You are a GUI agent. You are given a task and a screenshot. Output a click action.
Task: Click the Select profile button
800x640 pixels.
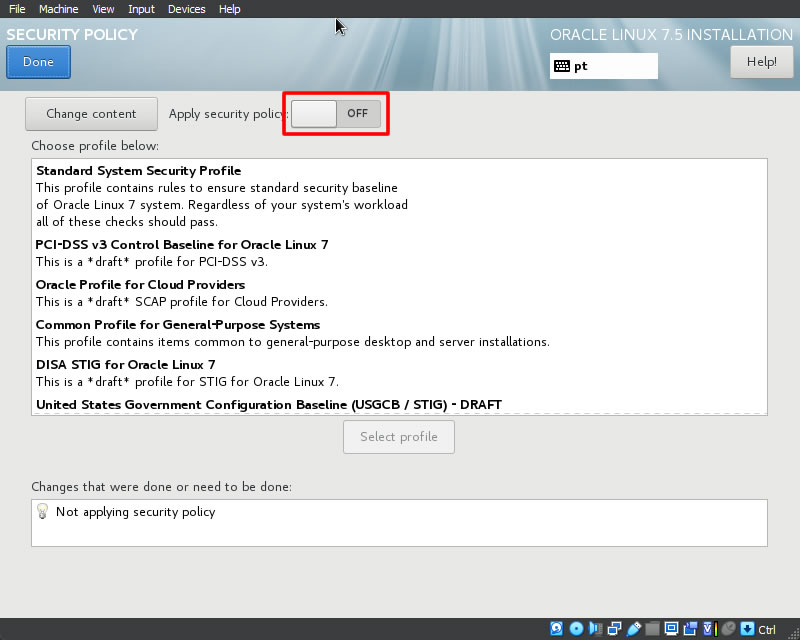tap(398, 437)
